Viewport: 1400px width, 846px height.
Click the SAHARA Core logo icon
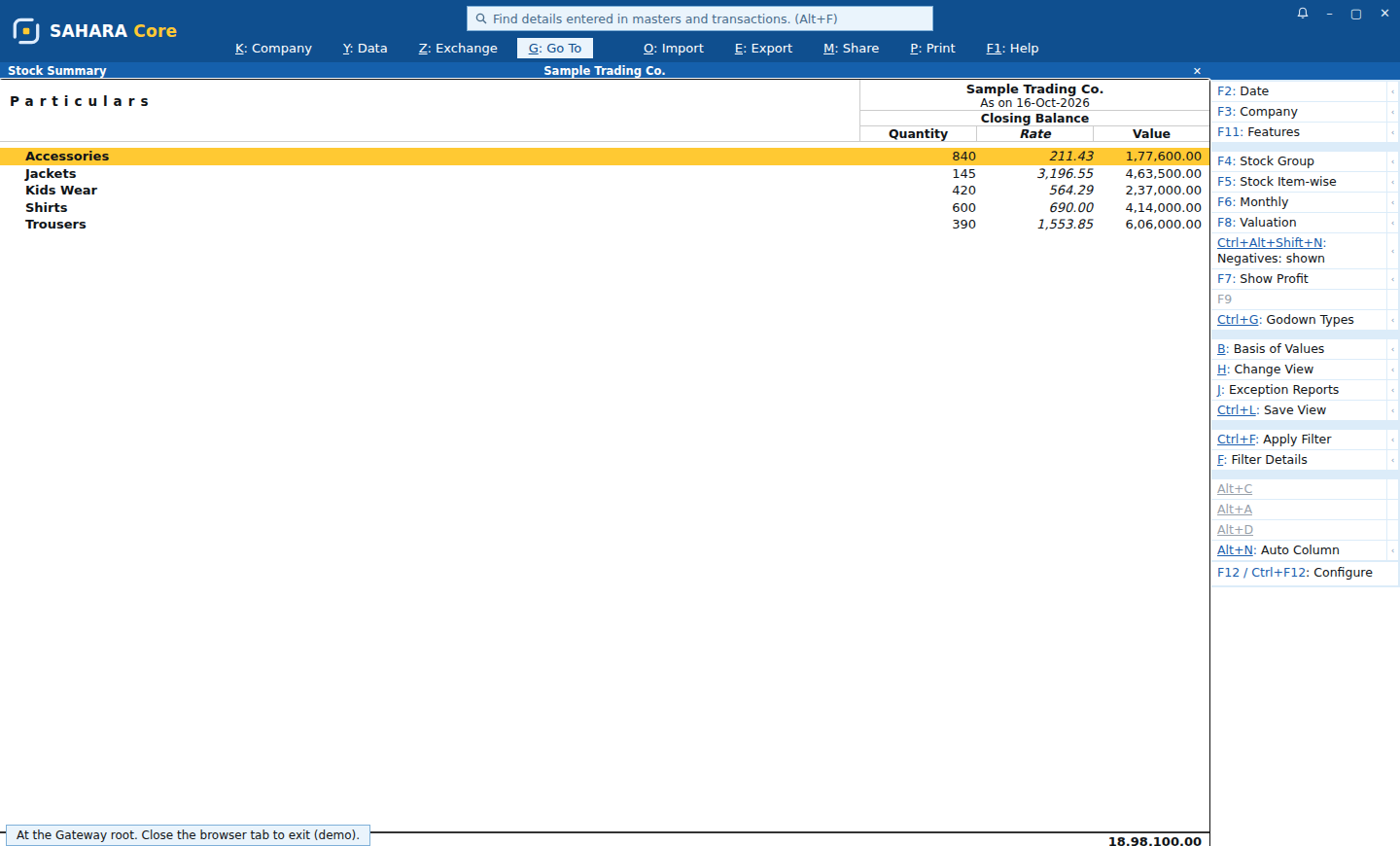click(x=26, y=31)
